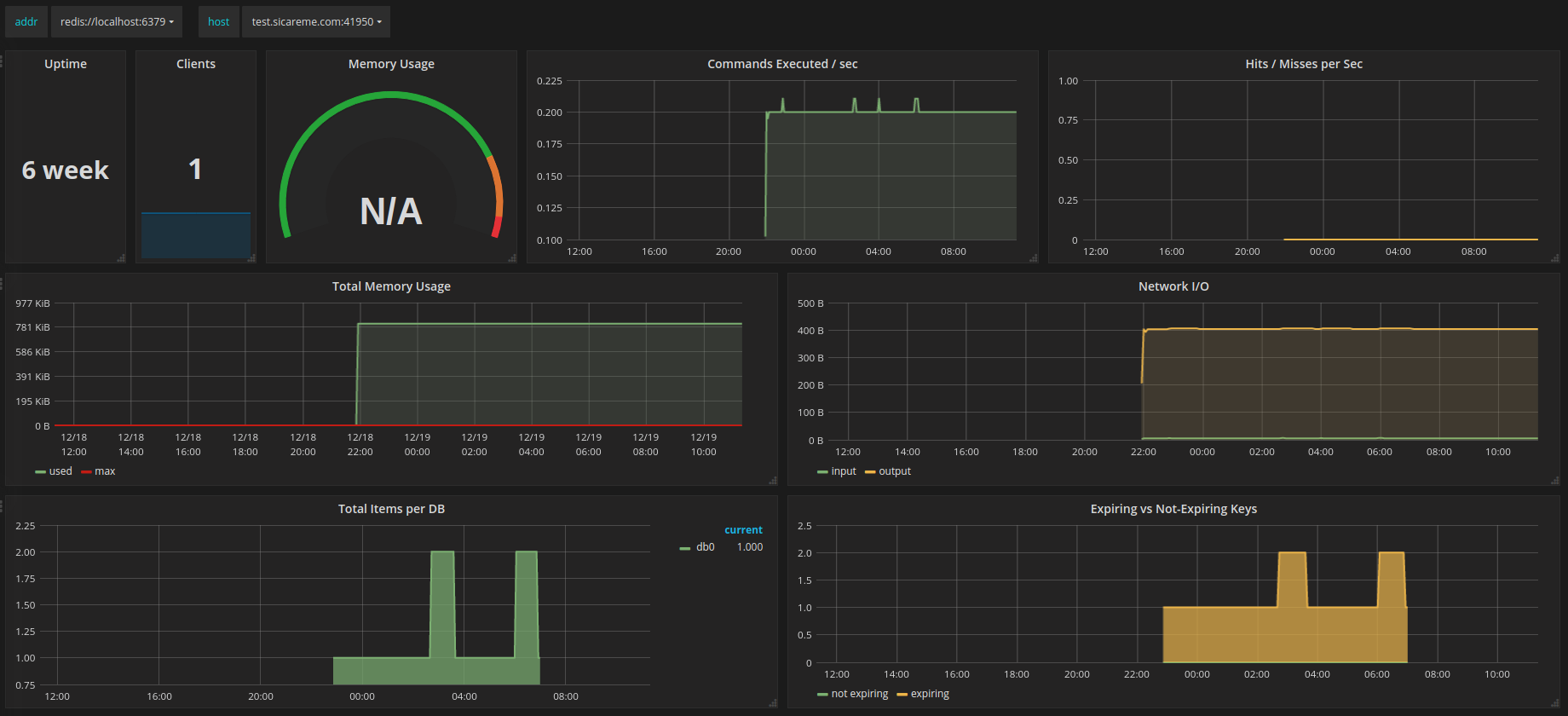The image size is (1568, 716).
Task: Click the Commands Executed panel resize handle
Action: point(1034,257)
